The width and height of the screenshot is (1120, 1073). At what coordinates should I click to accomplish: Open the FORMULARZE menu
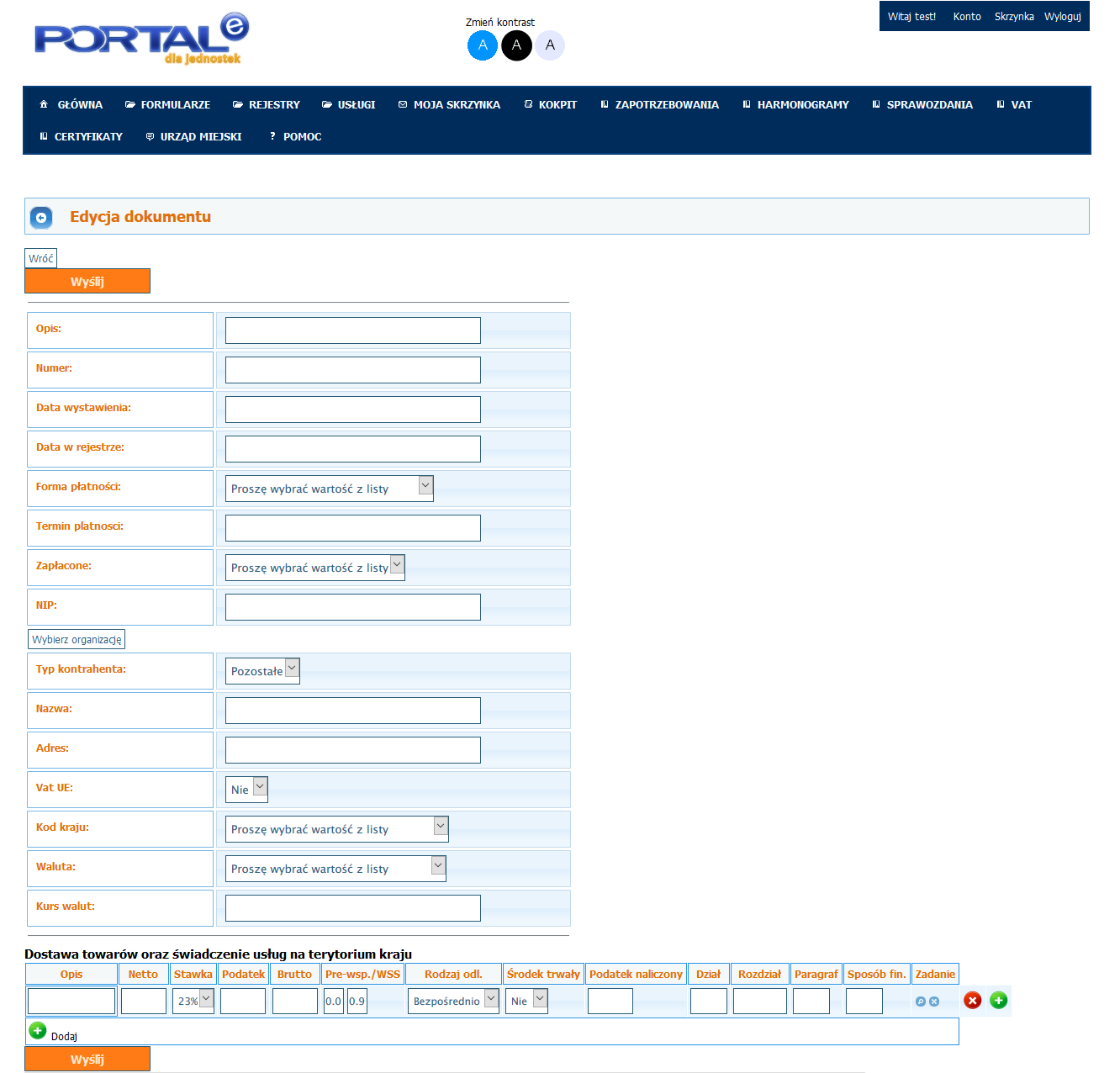pyautogui.click(x=167, y=105)
